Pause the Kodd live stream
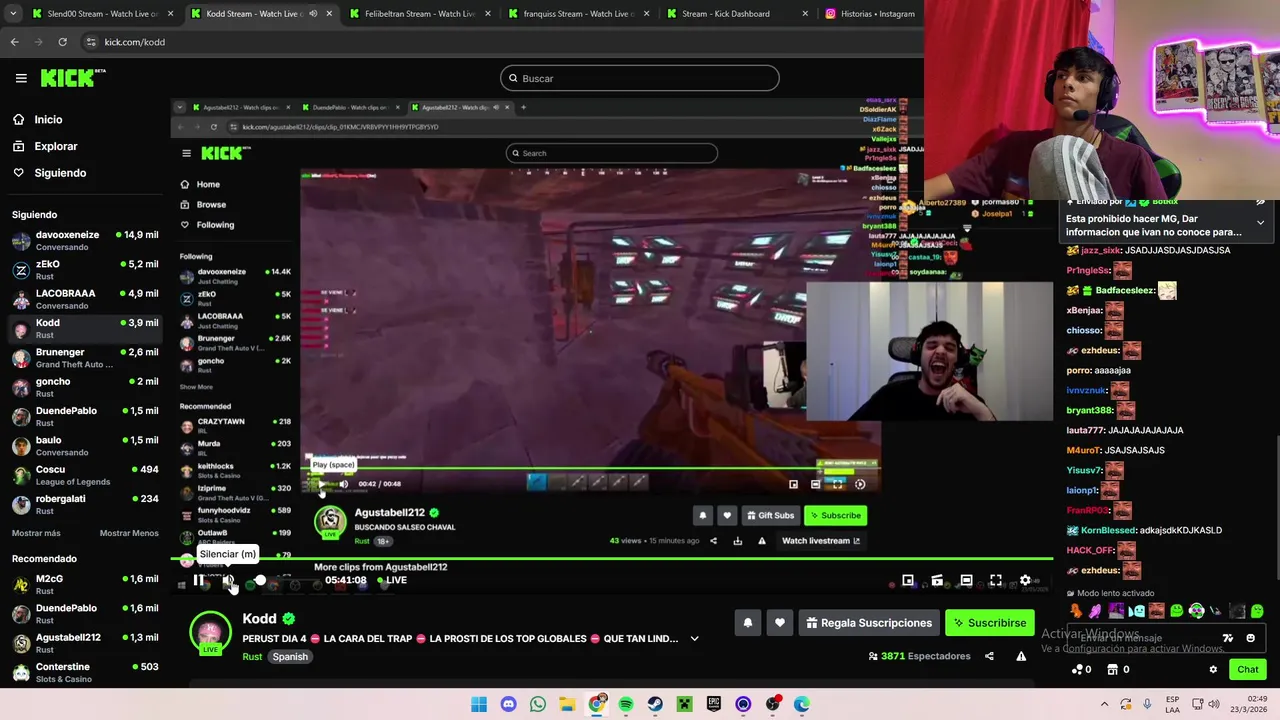Viewport: 1280px width, 720px height. (199, 581)
